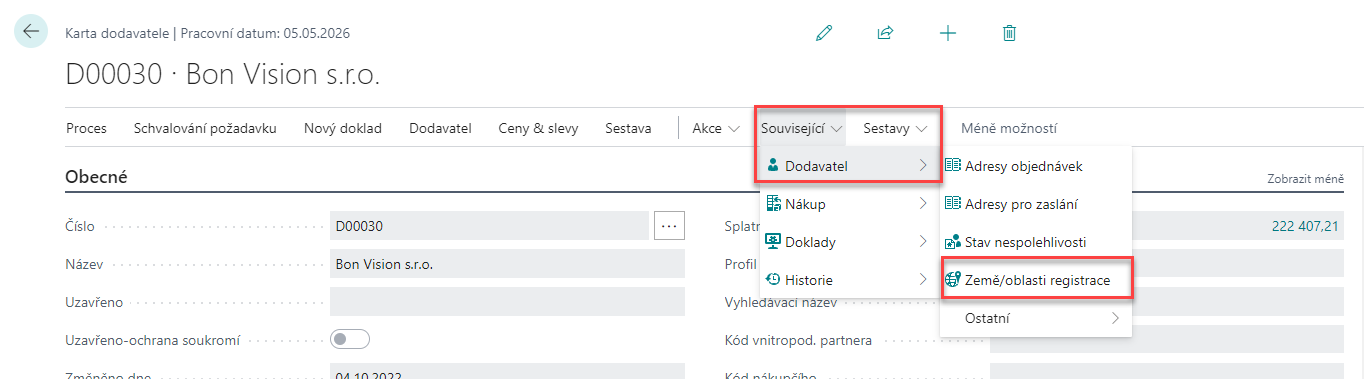Open the Sestava toolbar menu
Viewport: 1364px width, 379px height.
click(628, 128)
